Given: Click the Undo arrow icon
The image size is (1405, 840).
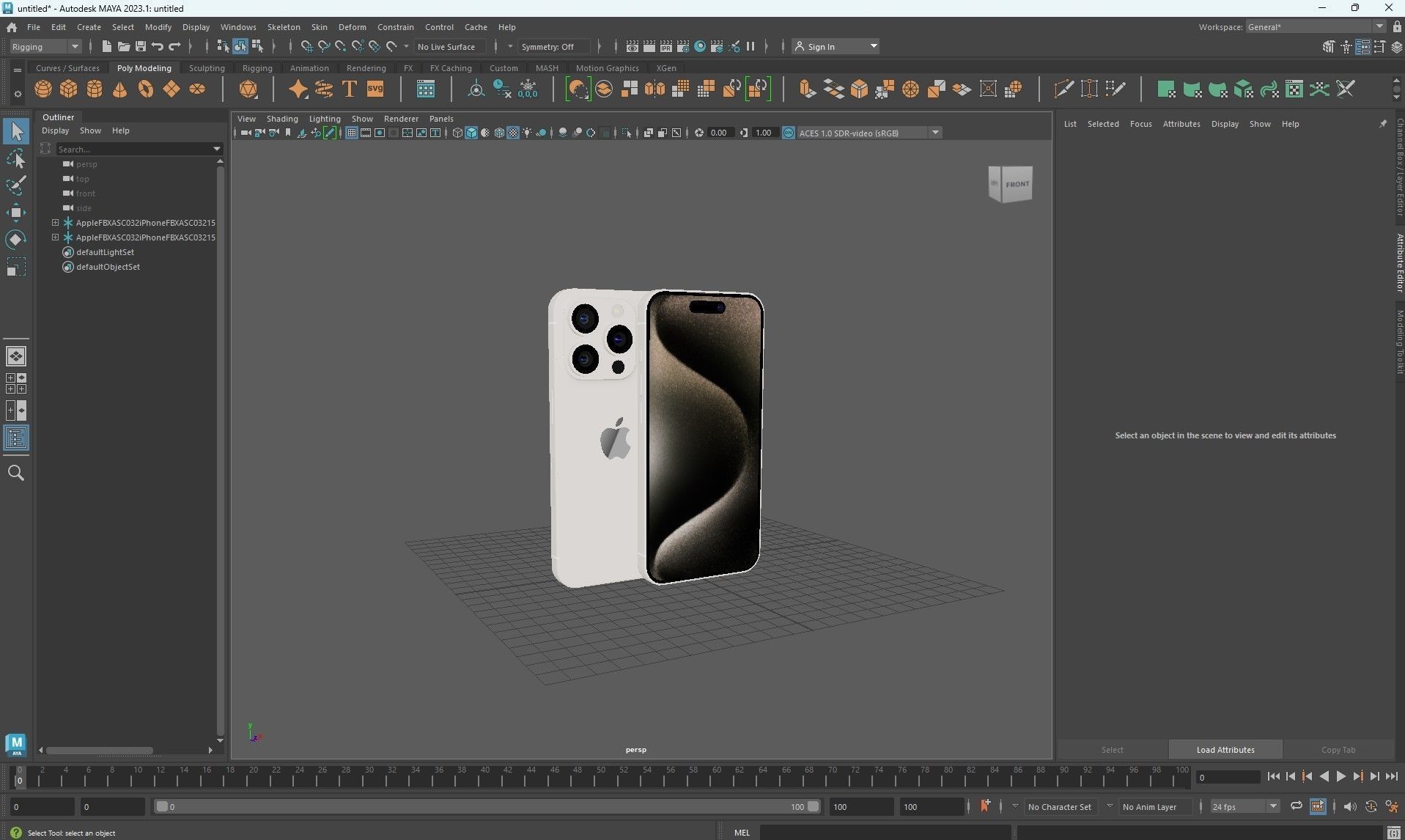Looking at the screenshot, I should (x=158, y=46).
